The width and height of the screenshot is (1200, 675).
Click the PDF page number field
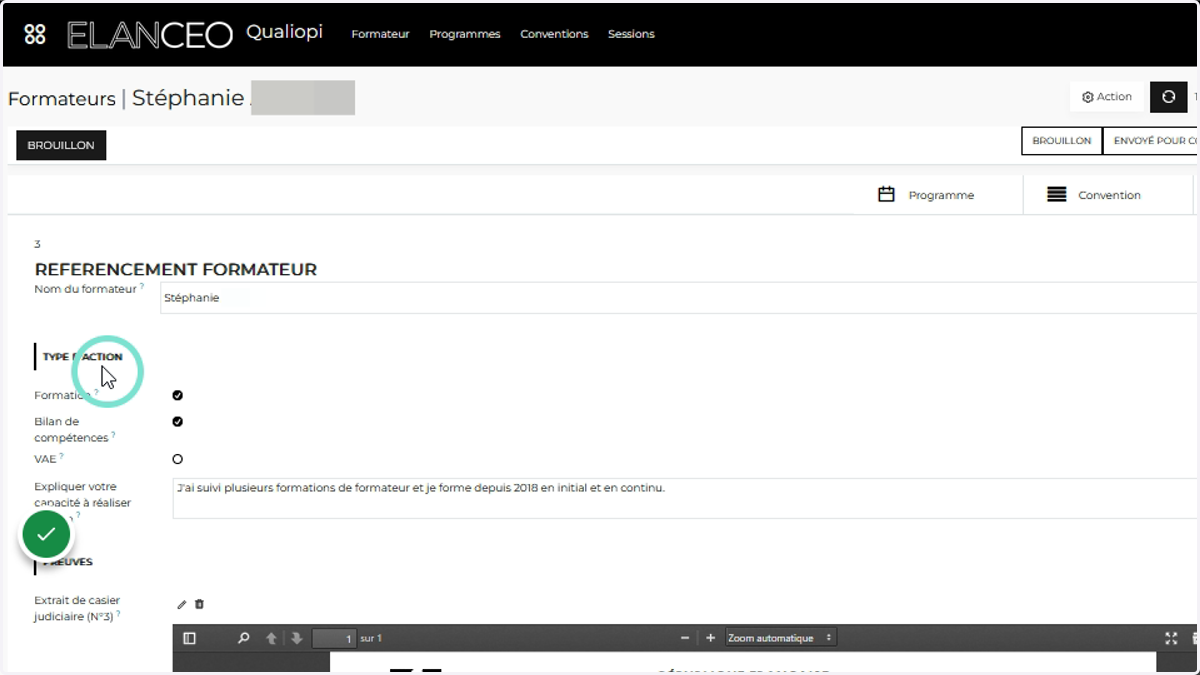point(334,638)
